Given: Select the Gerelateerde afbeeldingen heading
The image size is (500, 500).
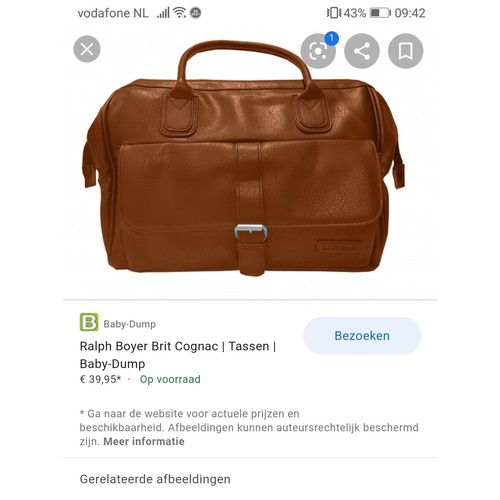Looking at the screenshot, I should click(x=155, y=479).
